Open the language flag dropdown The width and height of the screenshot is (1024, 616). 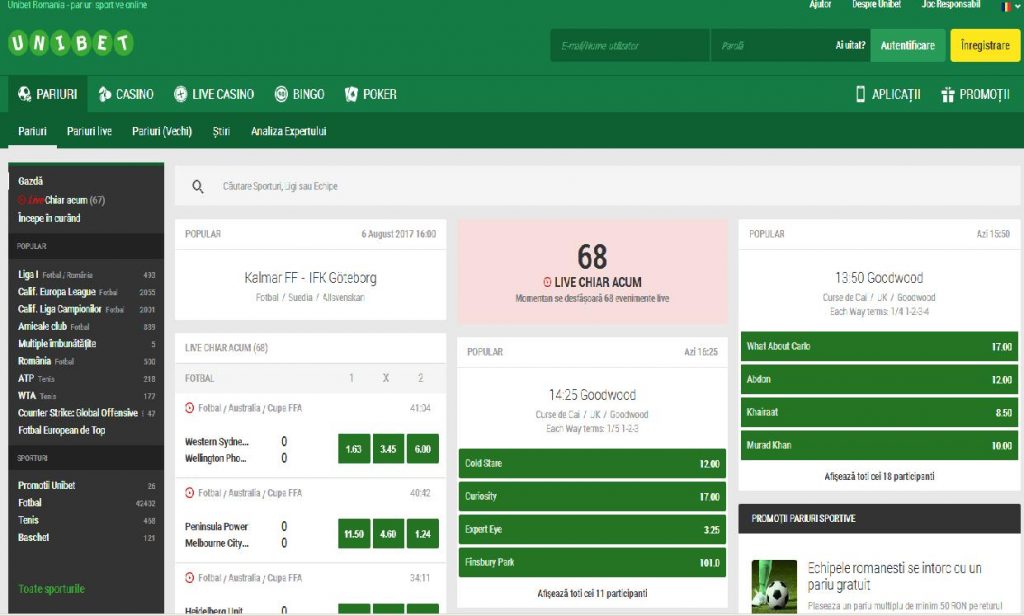tap(1009, 6)
